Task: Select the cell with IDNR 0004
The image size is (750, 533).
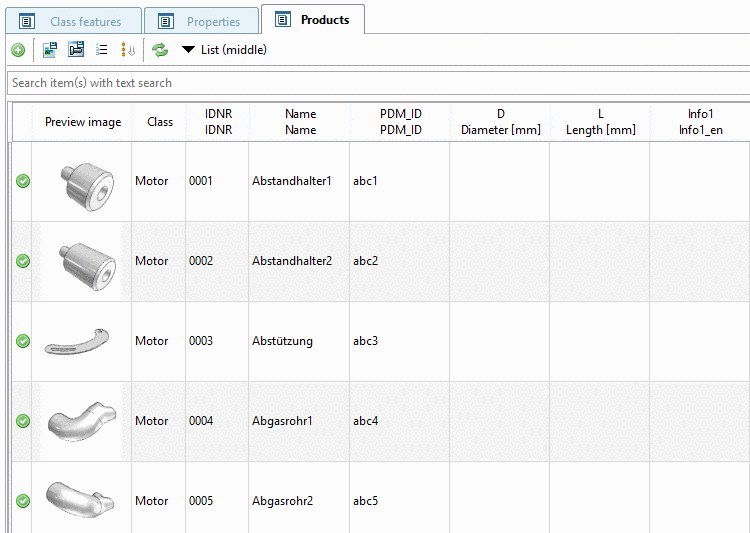Action: click(217, 421)
